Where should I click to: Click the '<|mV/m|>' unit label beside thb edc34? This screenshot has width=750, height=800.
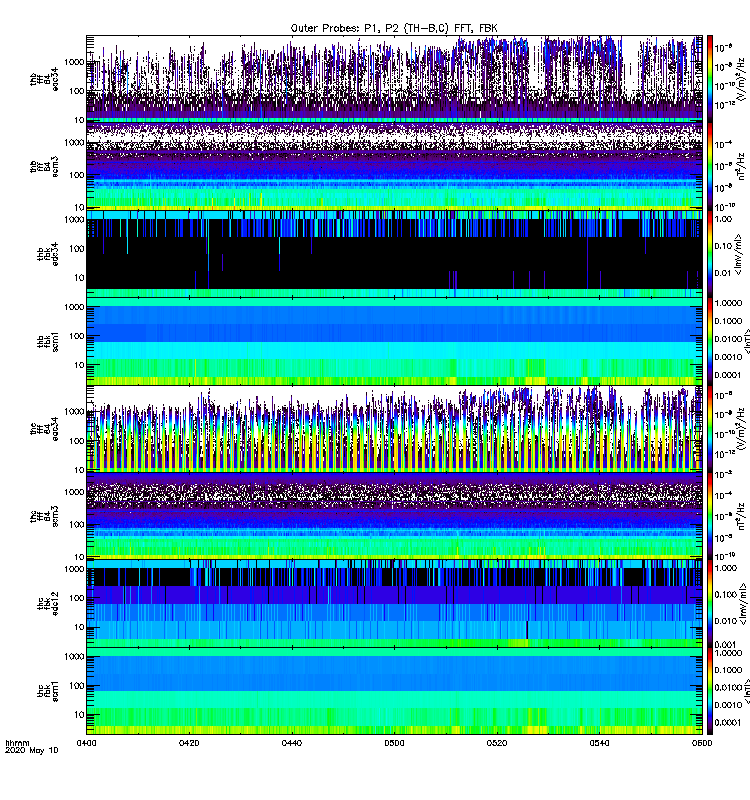(737, 254)
